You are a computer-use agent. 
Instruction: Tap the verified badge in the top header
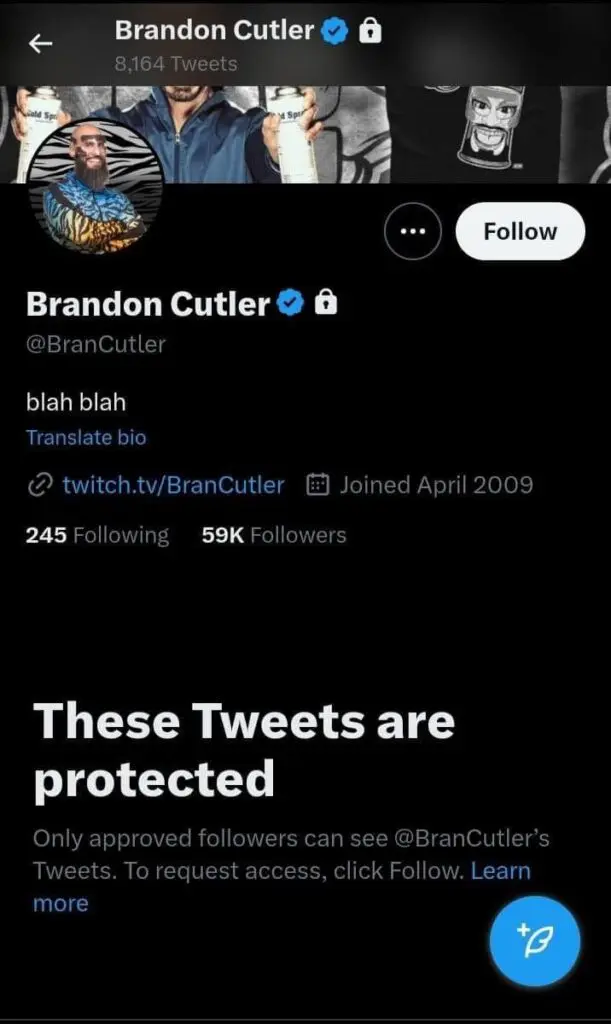[x=335, y=31]
